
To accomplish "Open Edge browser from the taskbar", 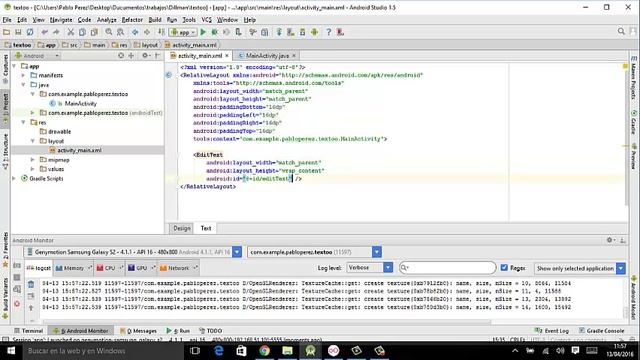I will tap(219, 351).
